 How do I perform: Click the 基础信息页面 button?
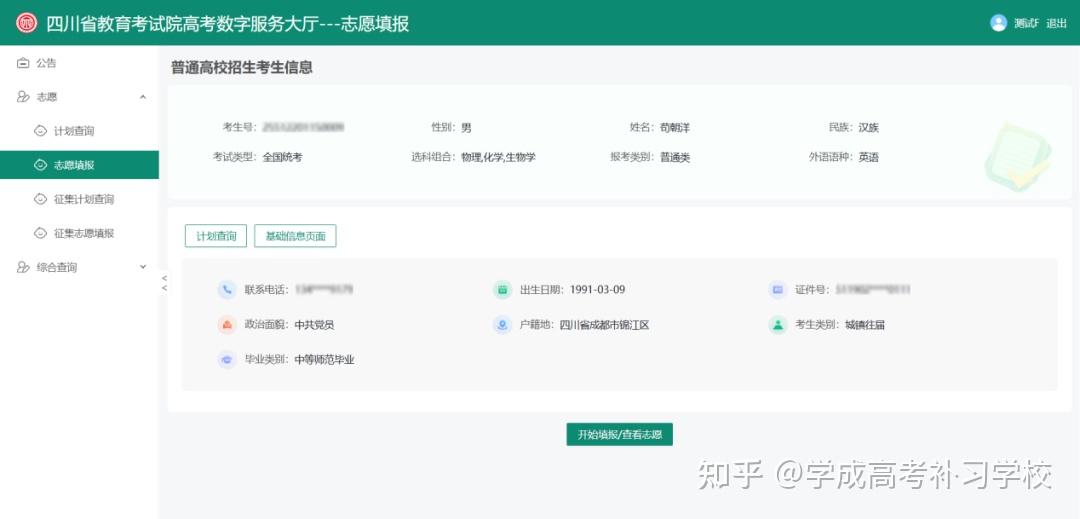point(295,236)
